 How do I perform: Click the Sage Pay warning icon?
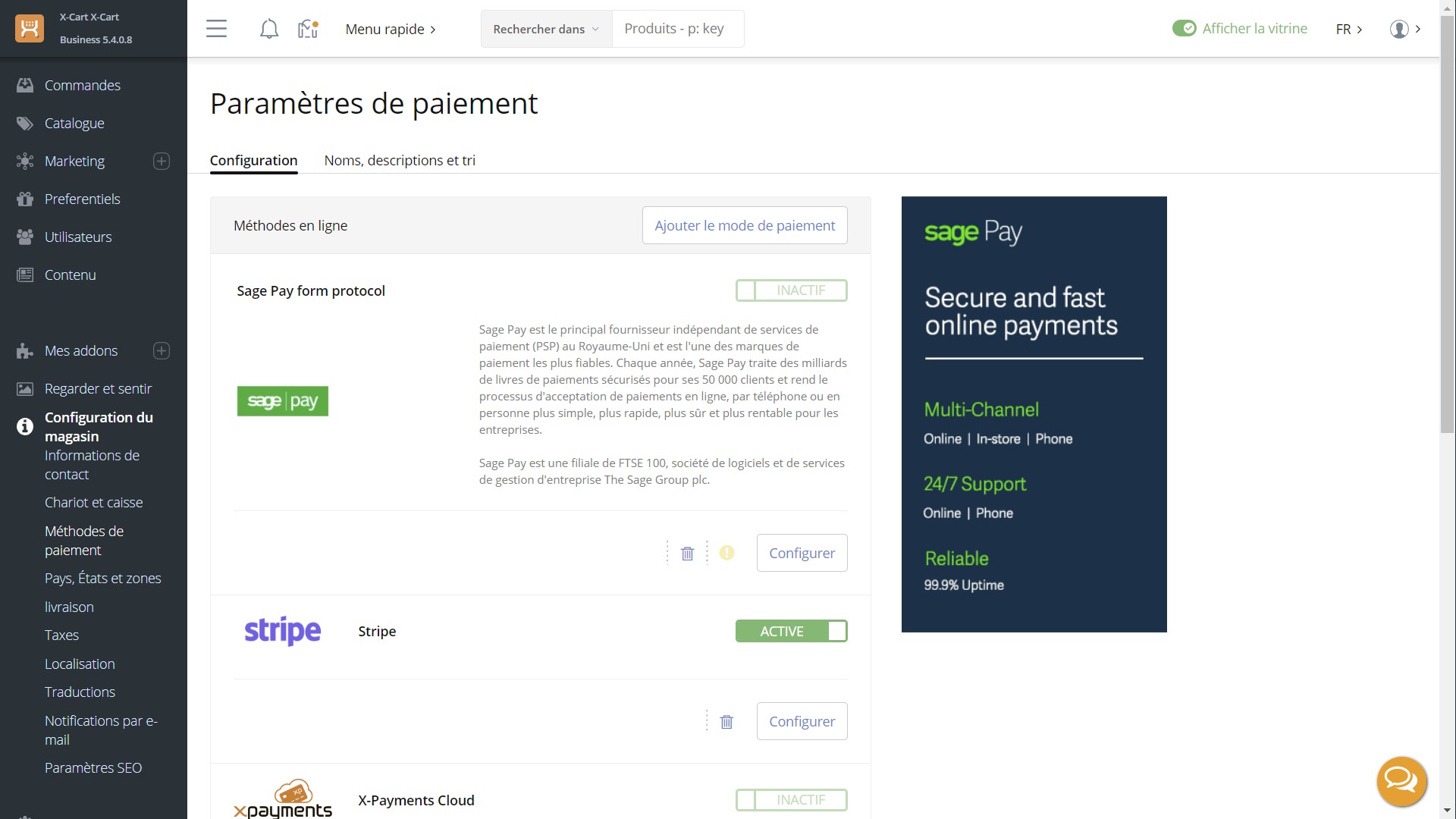pos(726,553)
